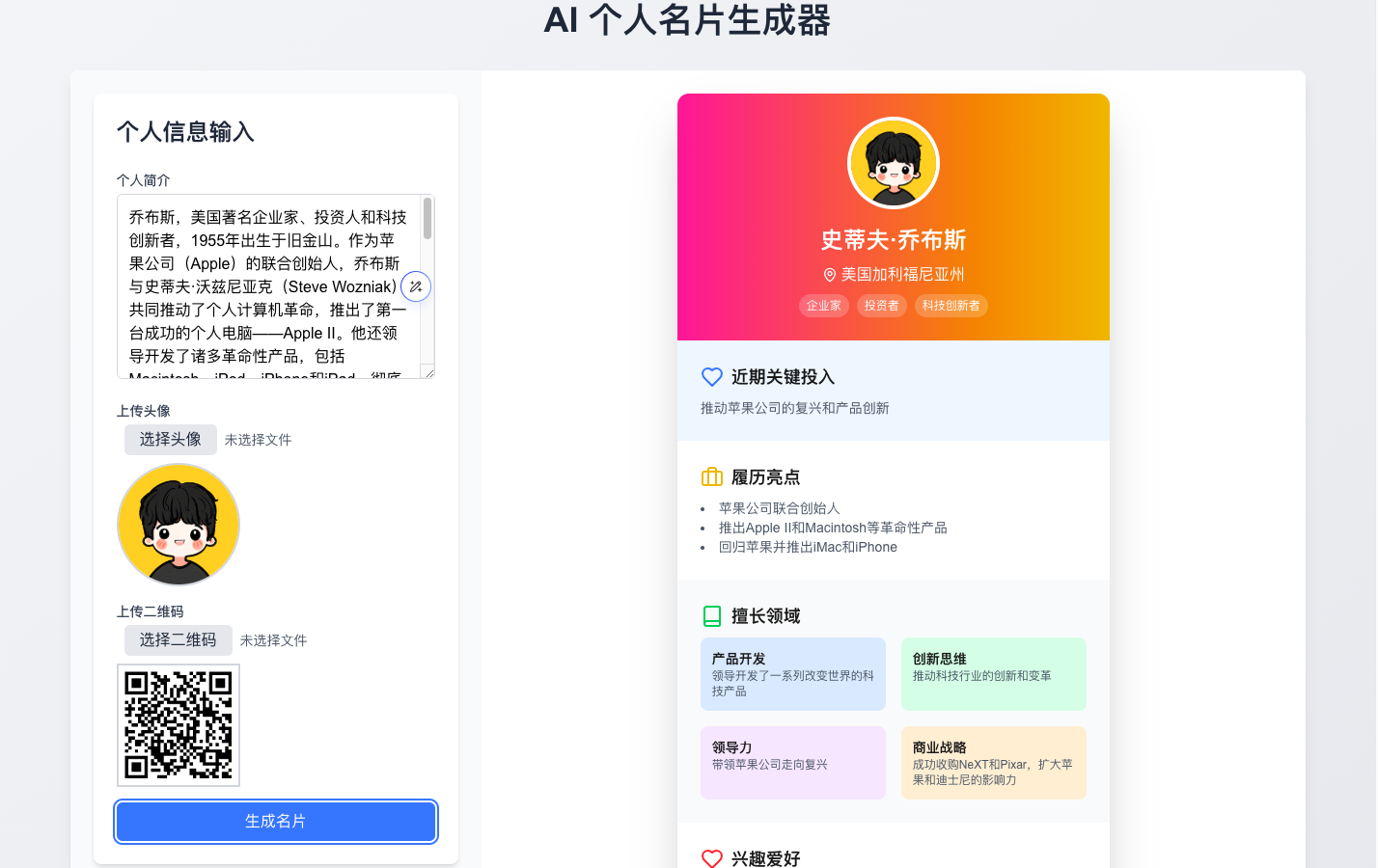Click the 个人简介 label
Image resolution: width=1378 pixels, height=868 pixels.
(x=144, y=180)
